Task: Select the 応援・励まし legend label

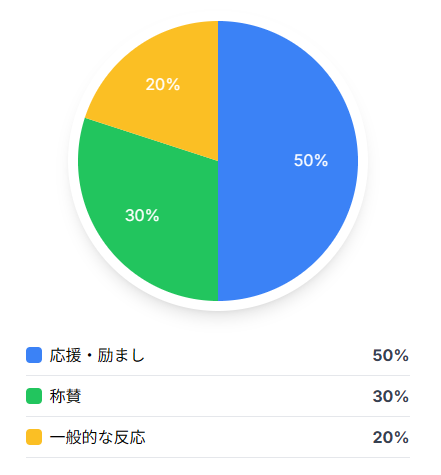Action: tap(97, 355)
